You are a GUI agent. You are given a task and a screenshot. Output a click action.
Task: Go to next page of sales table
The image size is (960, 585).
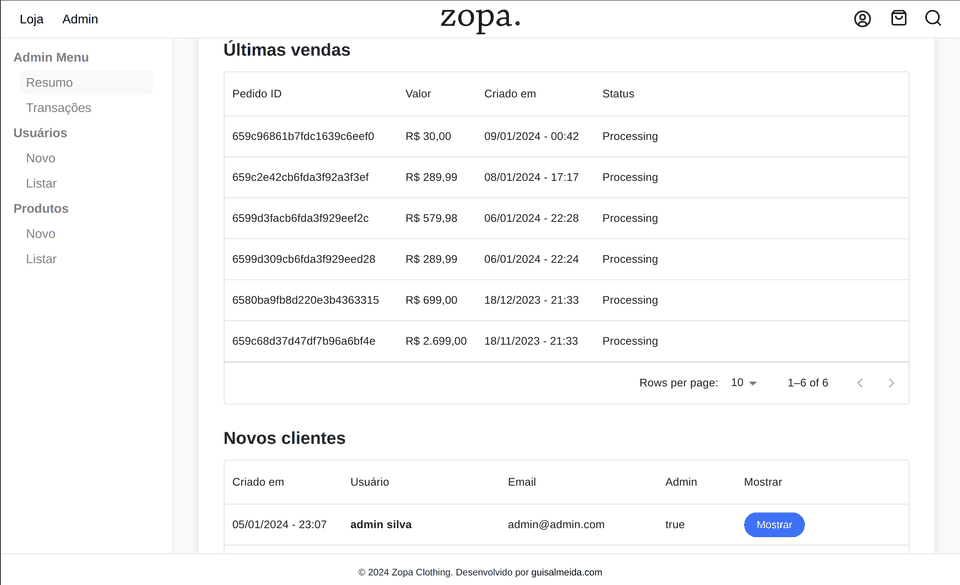pos(891,383)
